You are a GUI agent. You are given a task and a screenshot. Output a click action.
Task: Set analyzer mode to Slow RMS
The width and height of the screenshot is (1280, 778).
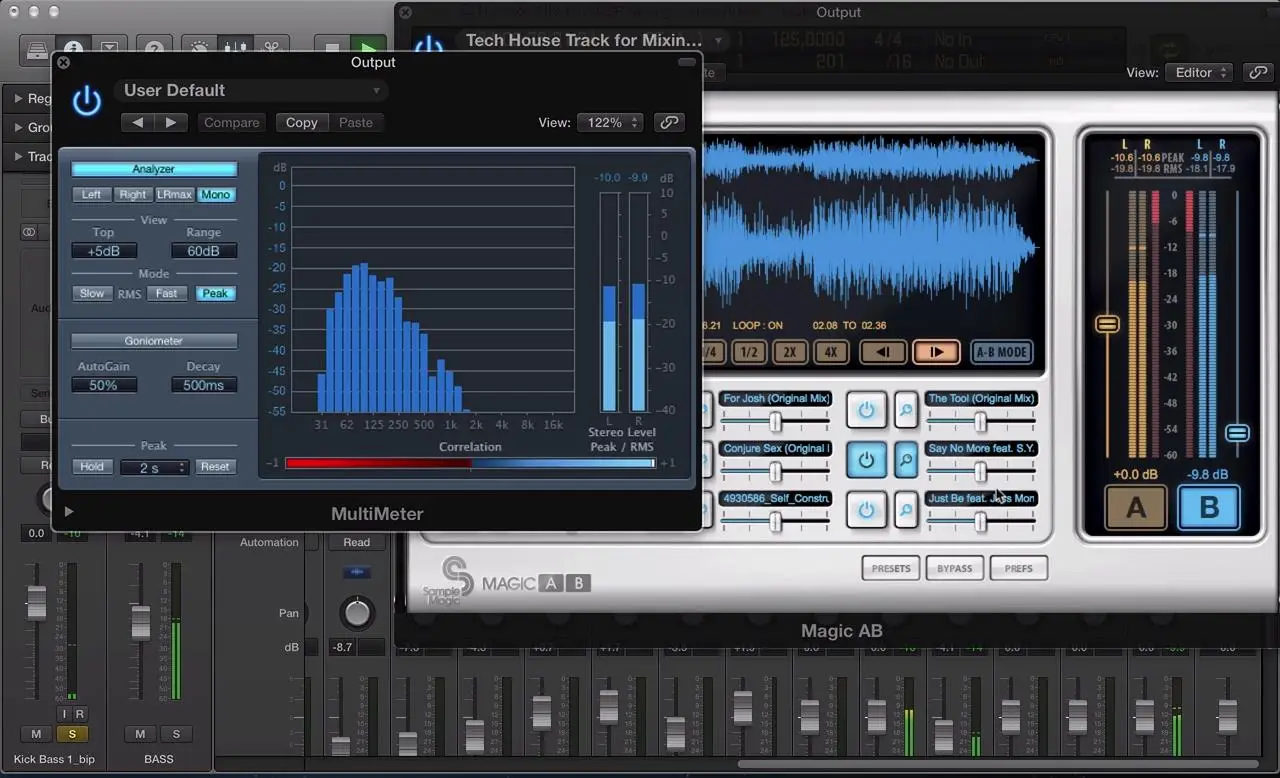pyautogui.click(x=91, y=293)
